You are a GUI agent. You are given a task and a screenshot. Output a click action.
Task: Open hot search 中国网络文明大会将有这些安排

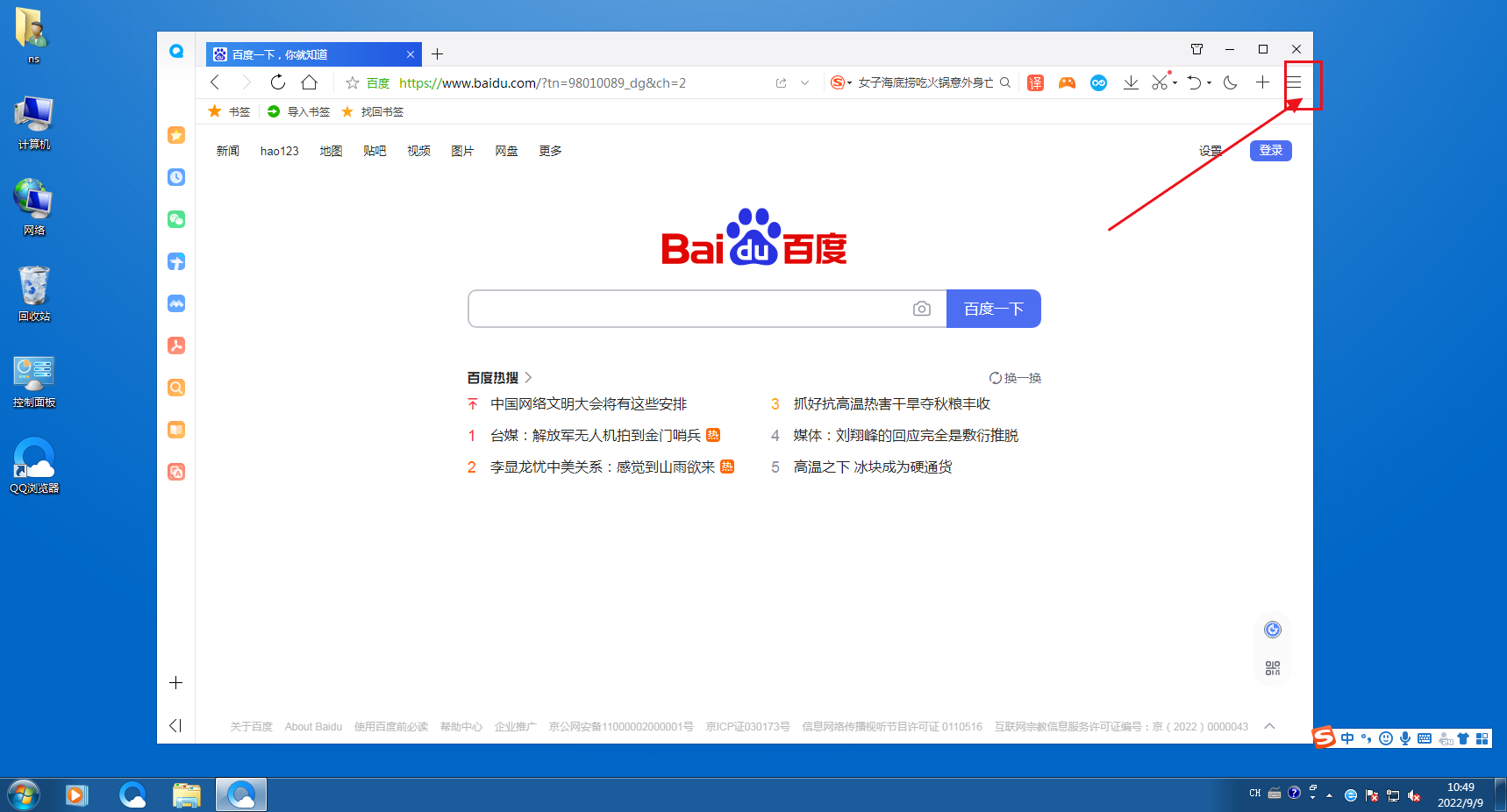[589, 403]
